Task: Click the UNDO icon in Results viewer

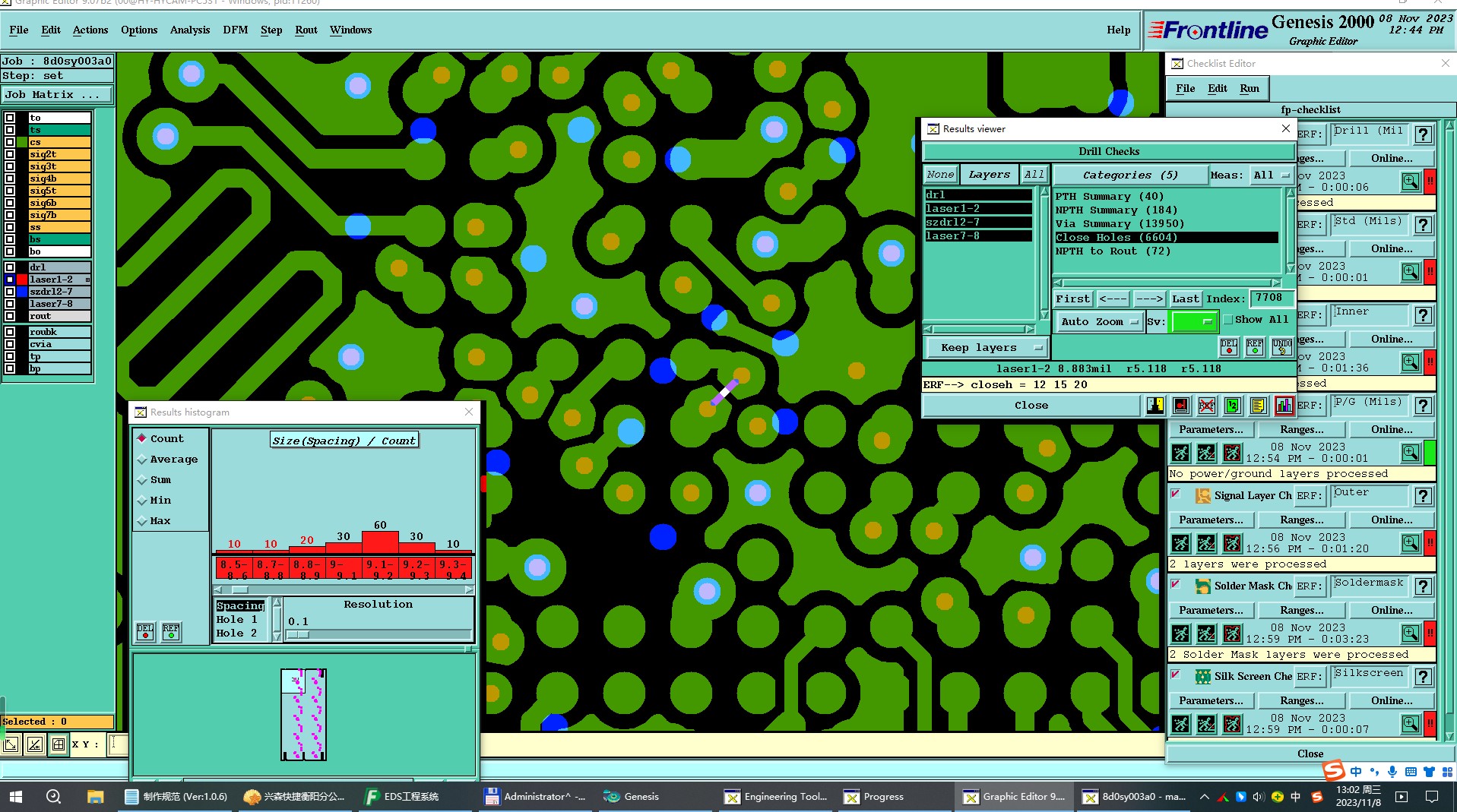Action: (x=1281, y=347)
